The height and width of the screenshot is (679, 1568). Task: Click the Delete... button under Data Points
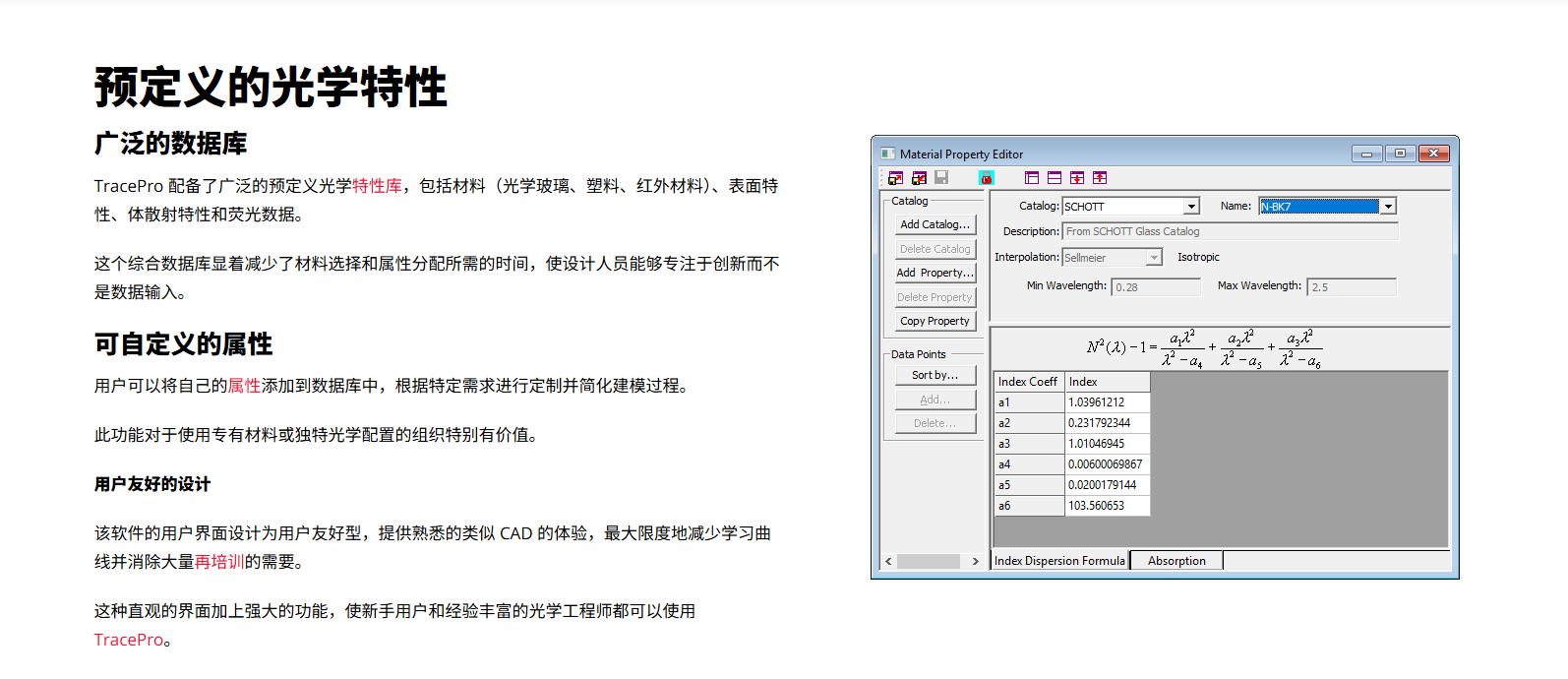click(x=935, y=423)
